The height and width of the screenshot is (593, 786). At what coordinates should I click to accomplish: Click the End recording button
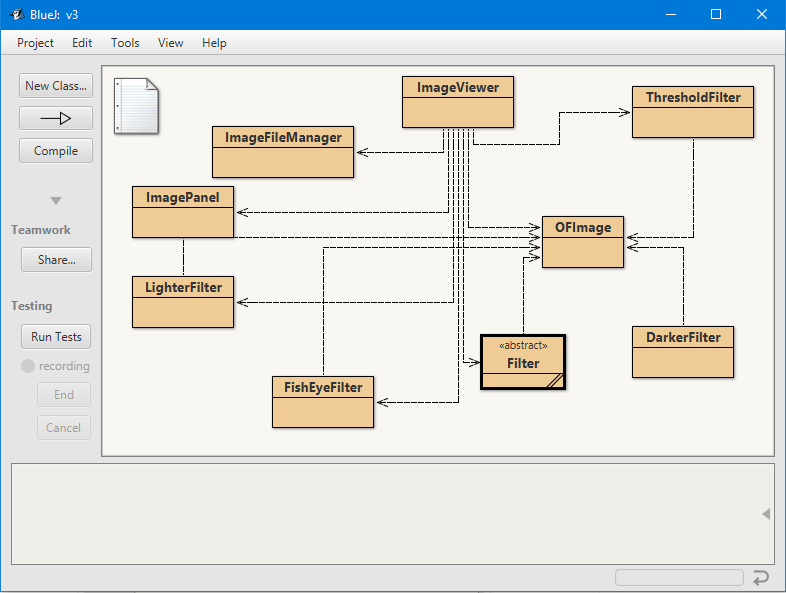coord(64,395)
